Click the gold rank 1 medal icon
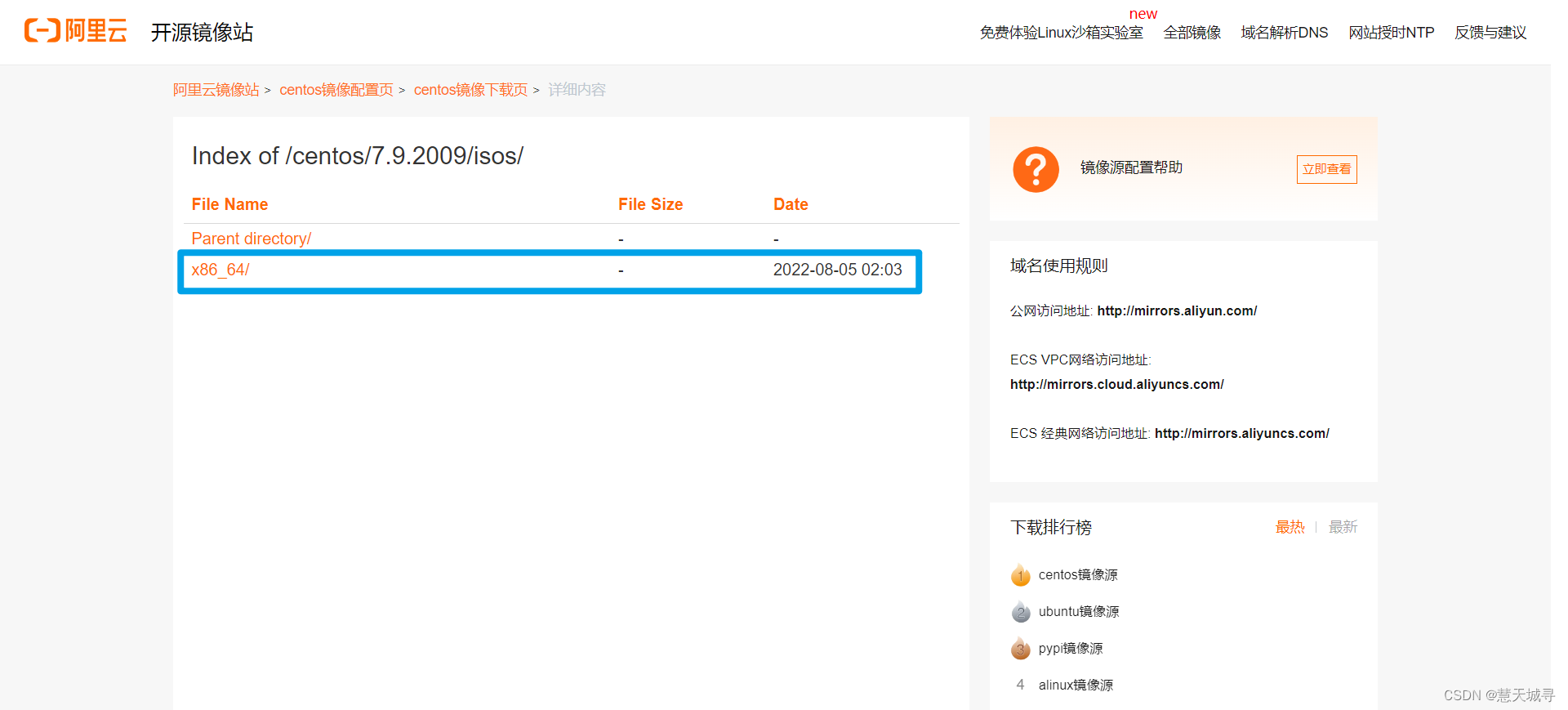 [1021, 575]
